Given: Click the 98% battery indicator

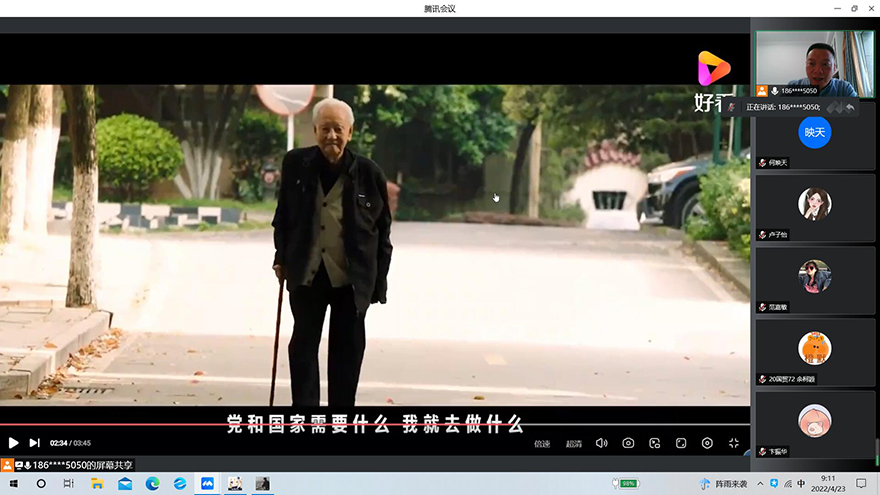Looking at the screenshot, I should point(625,483).
